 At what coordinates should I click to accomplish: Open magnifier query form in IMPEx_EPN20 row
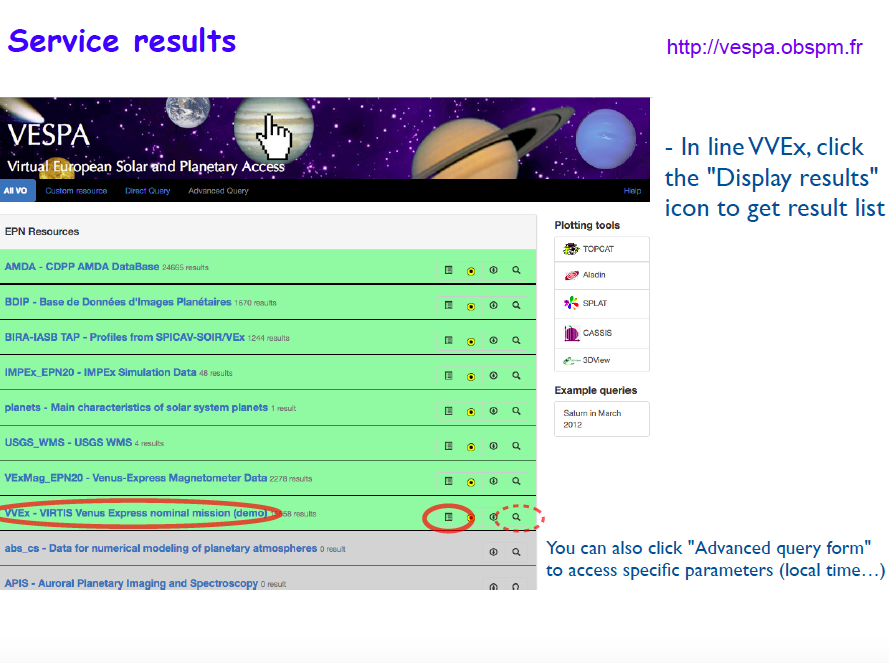(516, 376)
